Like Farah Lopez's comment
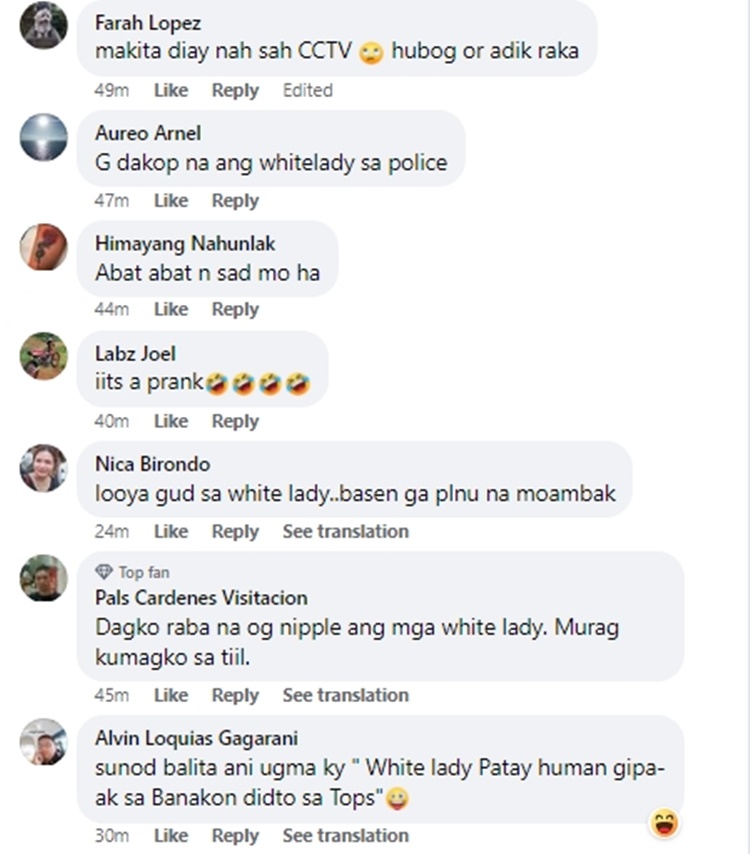The width and height of the screenshot is (750, 854). tap(171, 90)
